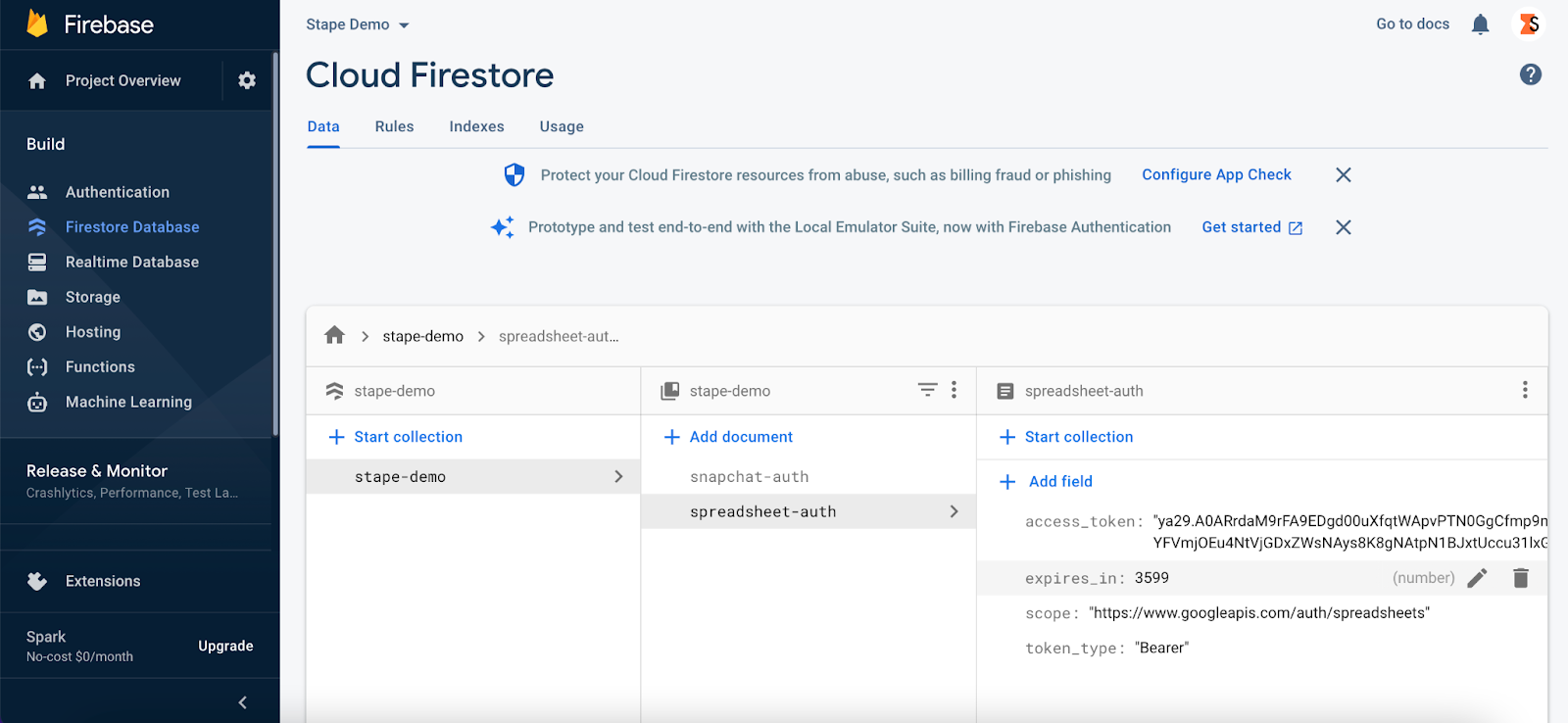Click the Firestore Database sidebar icon
This screenshot has height=723, width=1568.
(x=37, y=227)
